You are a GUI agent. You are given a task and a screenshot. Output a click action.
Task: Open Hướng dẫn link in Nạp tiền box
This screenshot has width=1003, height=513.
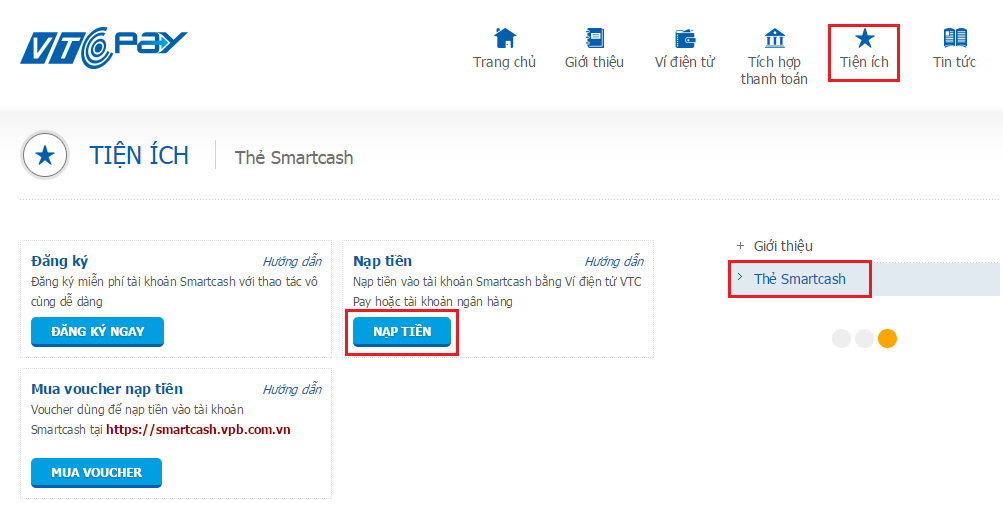pyautogui.click(x=614, y=262)
